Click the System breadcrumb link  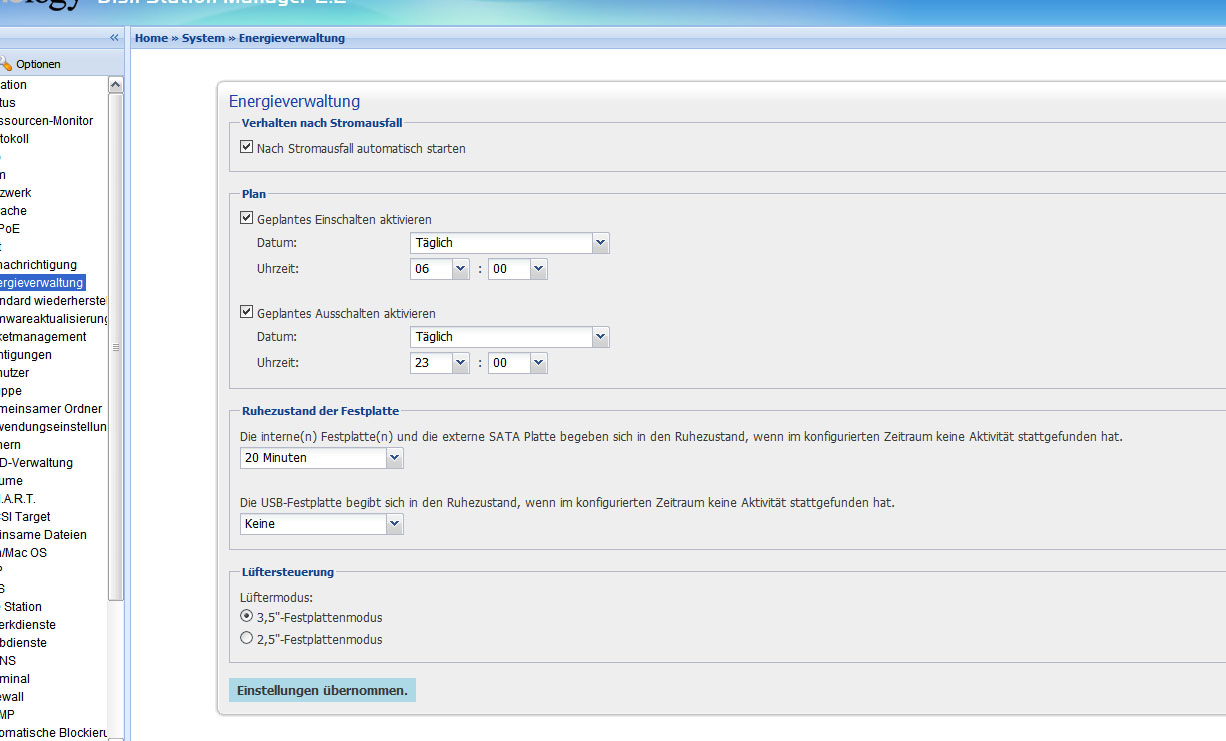pyautogui.click(x=203, y=38)
